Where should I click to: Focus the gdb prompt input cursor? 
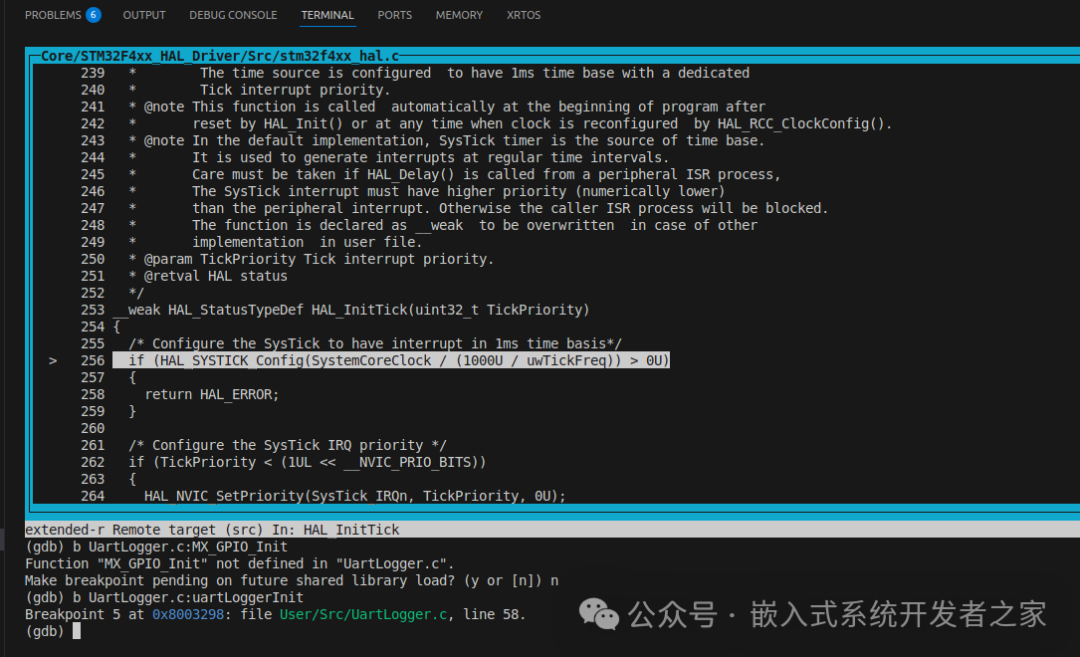(x=76, y=631)
